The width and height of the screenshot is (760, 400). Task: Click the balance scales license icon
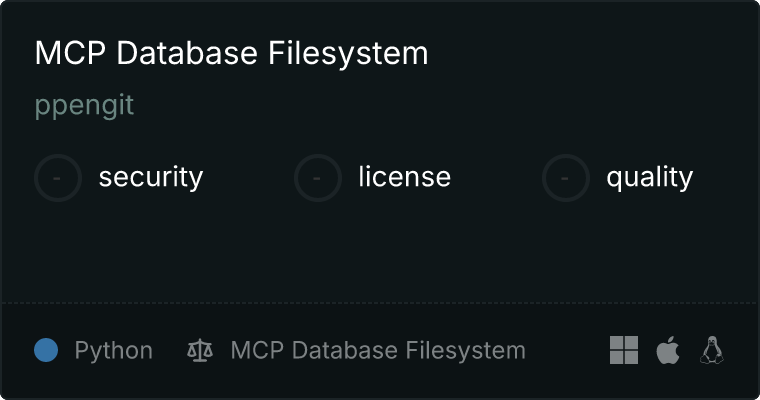coord(200,351)
